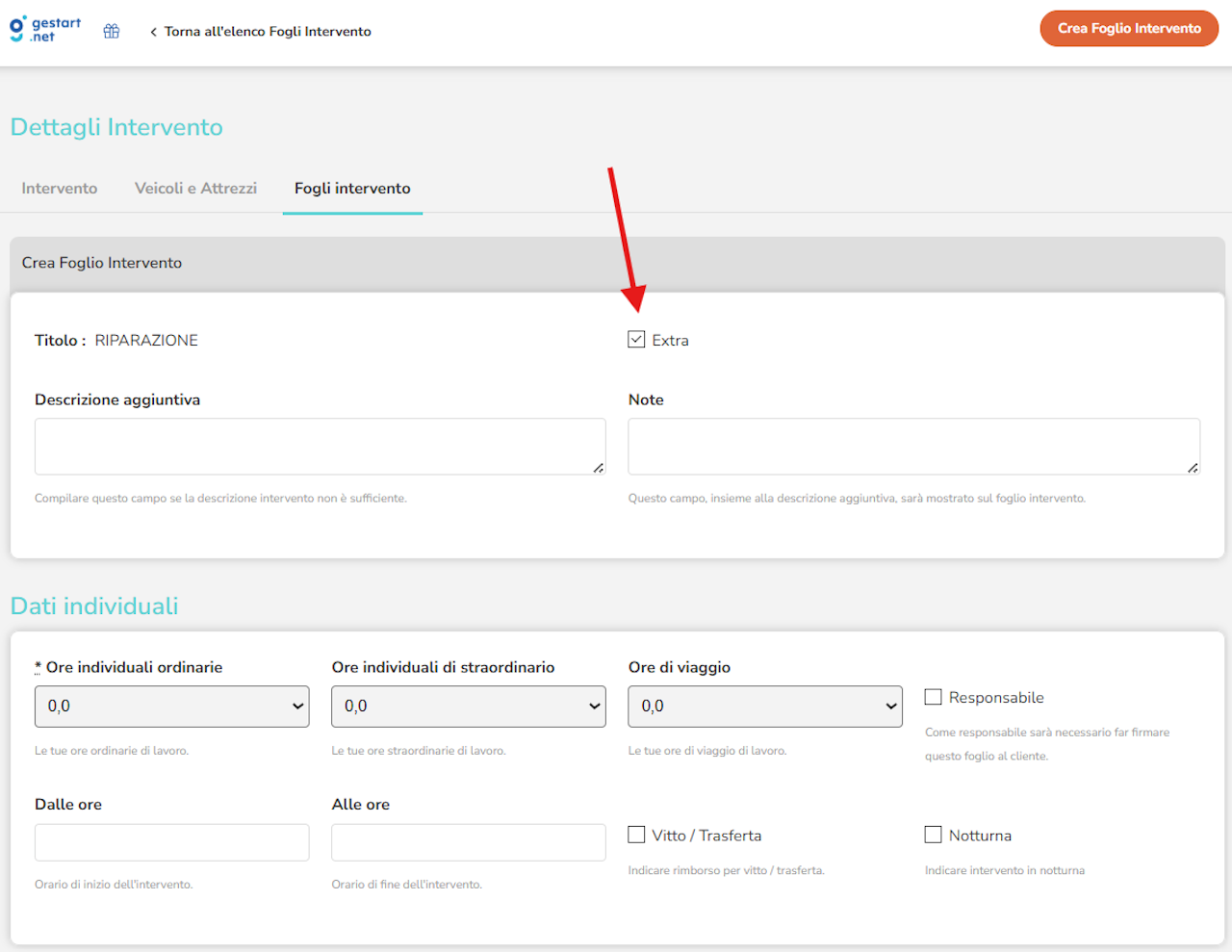Tick the Notturna checkbox

[933, 835]
